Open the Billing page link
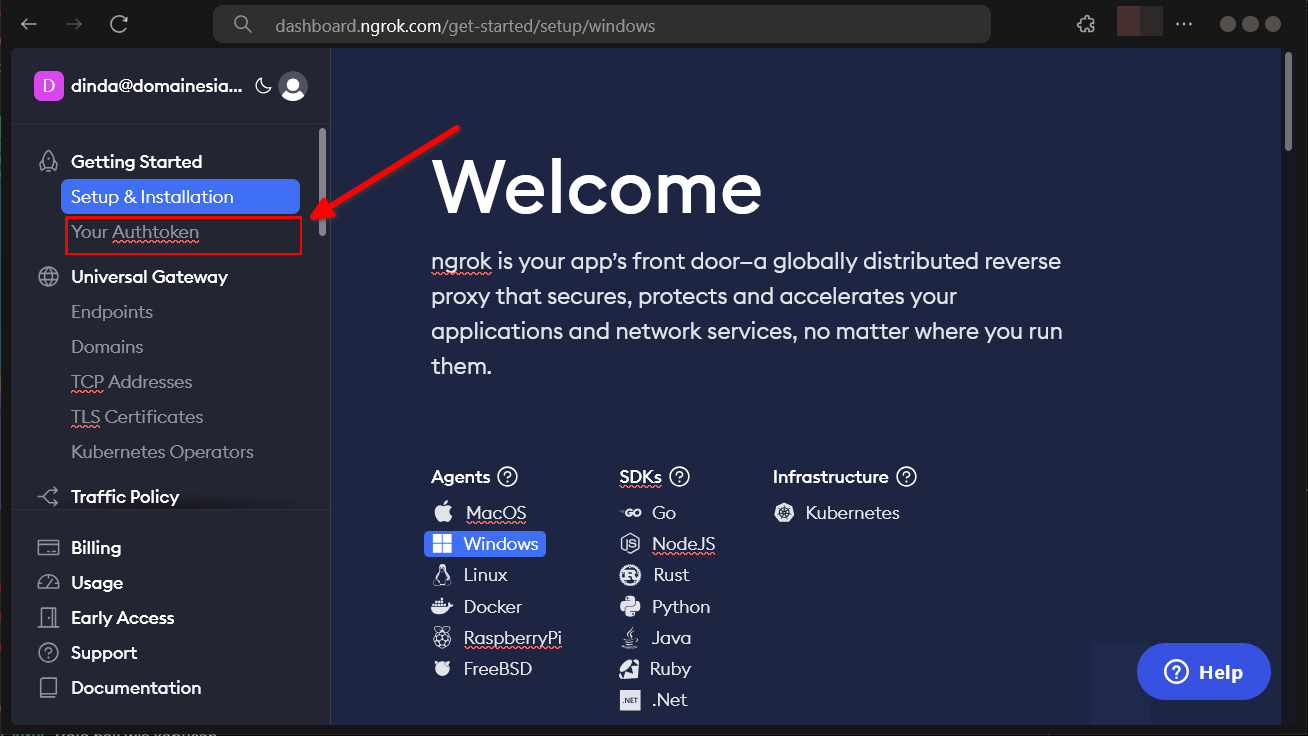This screenshot has height=736, width=1308. point(96,548)
